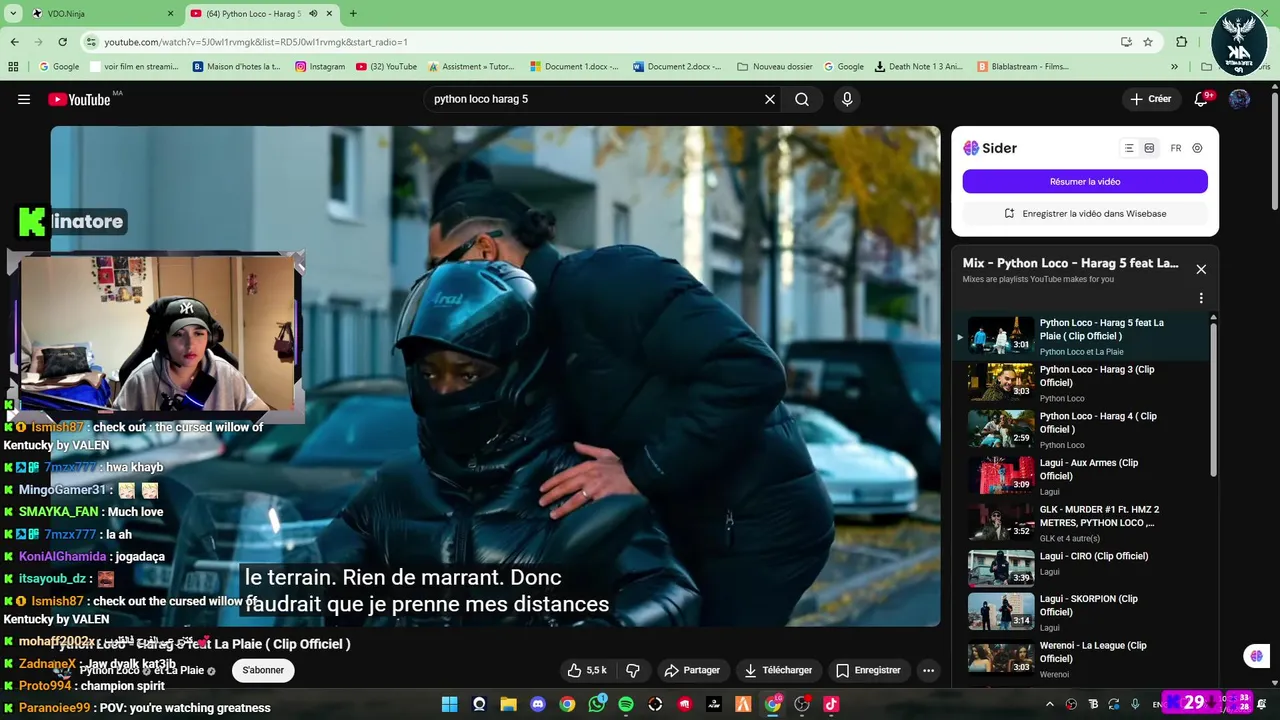The image size is (1280, 720).
Task: Open the Sider floating sidebar icon
Action: pyautogui.click(x=1257, y=656)
